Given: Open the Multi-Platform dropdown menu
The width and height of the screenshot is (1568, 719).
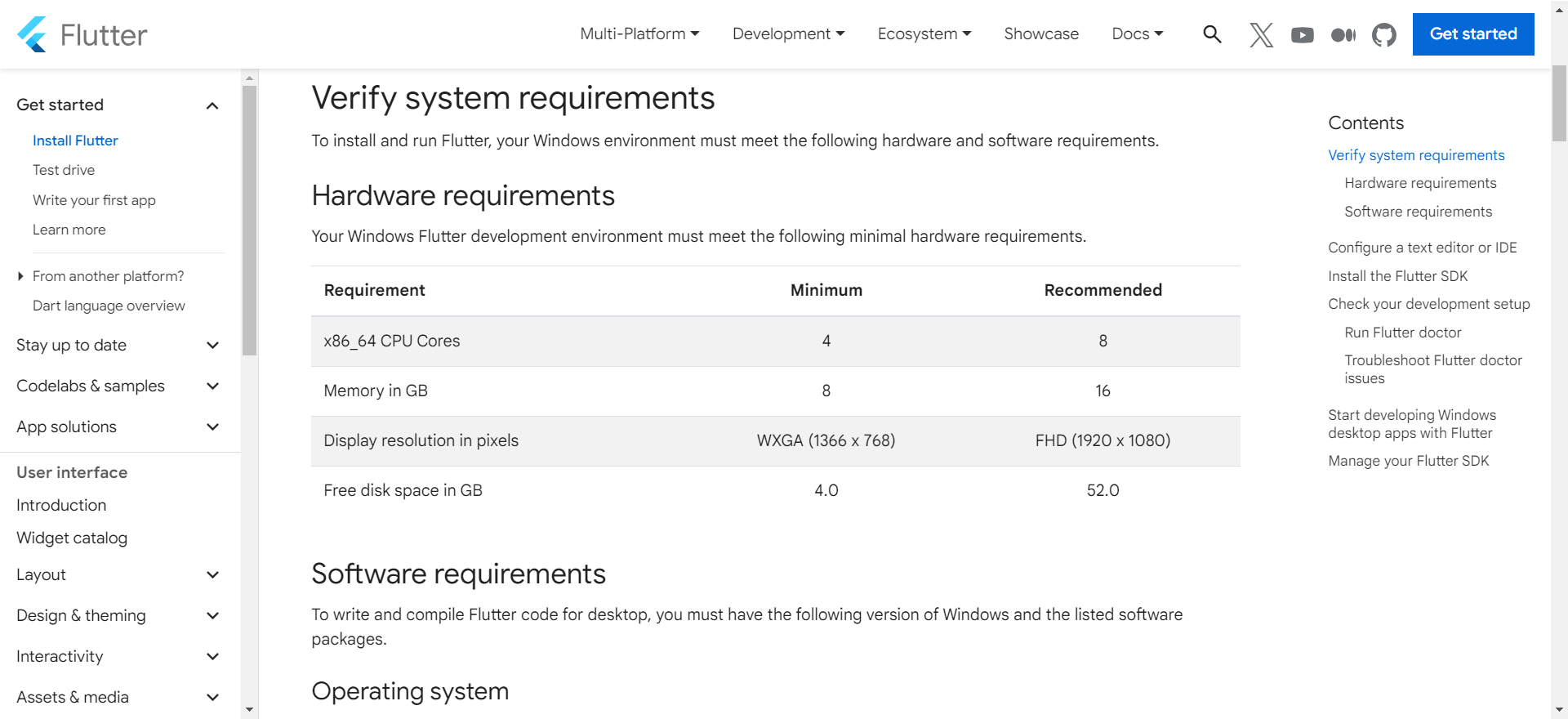Looking at the screenshot, I should point(639,34).
